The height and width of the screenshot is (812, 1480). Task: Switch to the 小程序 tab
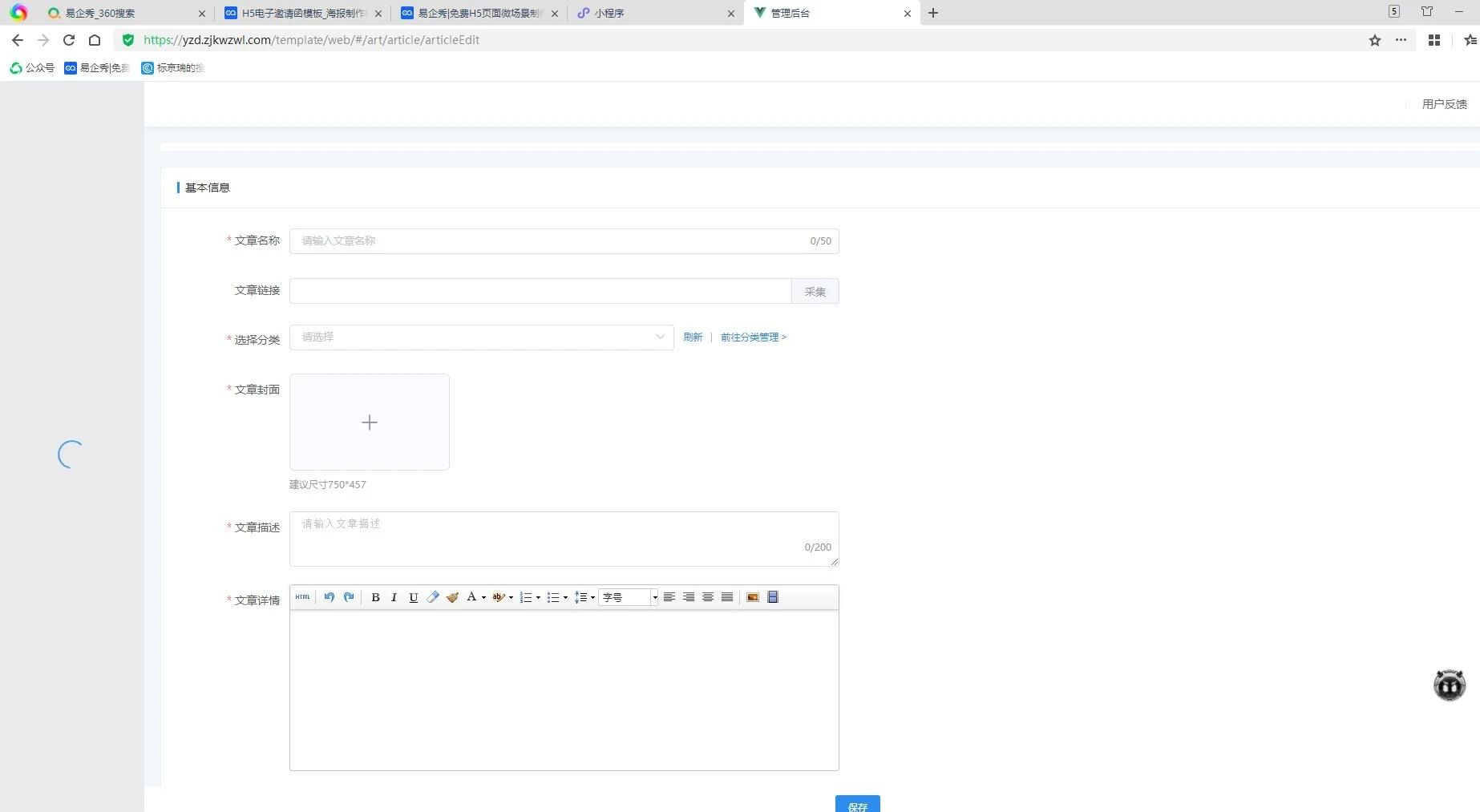[655, 13]
